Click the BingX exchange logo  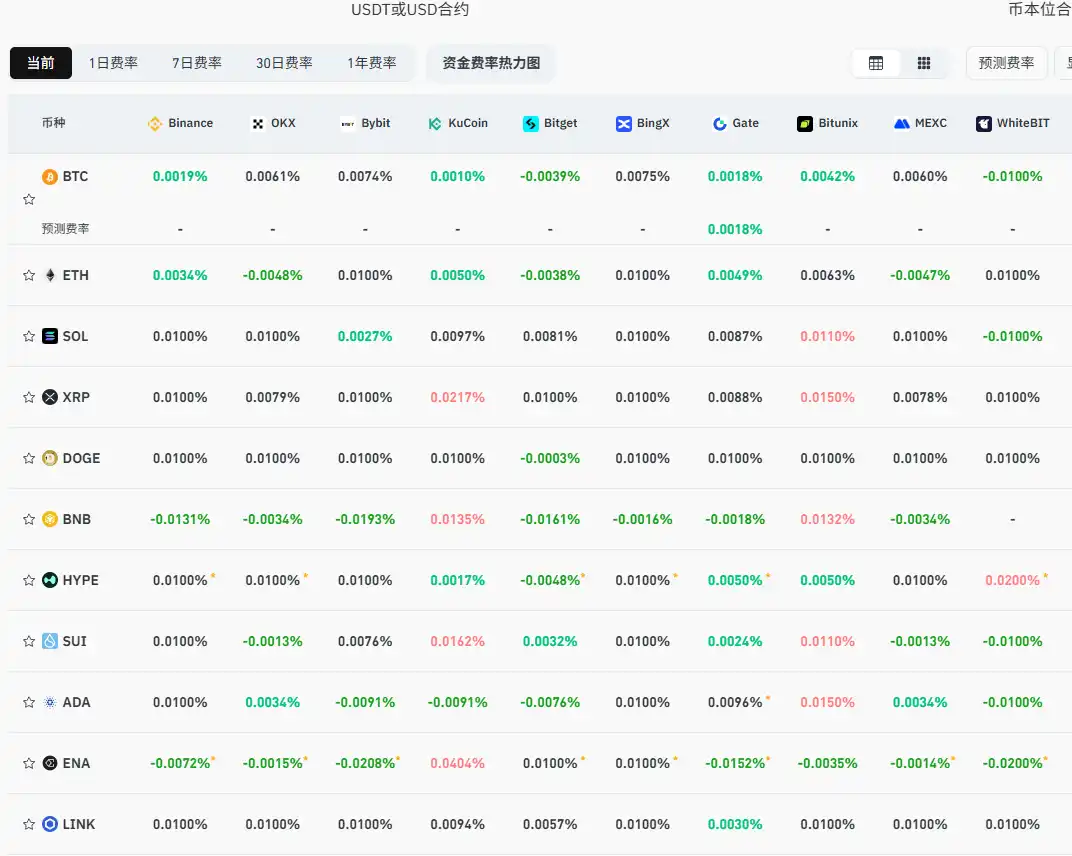click(624, 124)
